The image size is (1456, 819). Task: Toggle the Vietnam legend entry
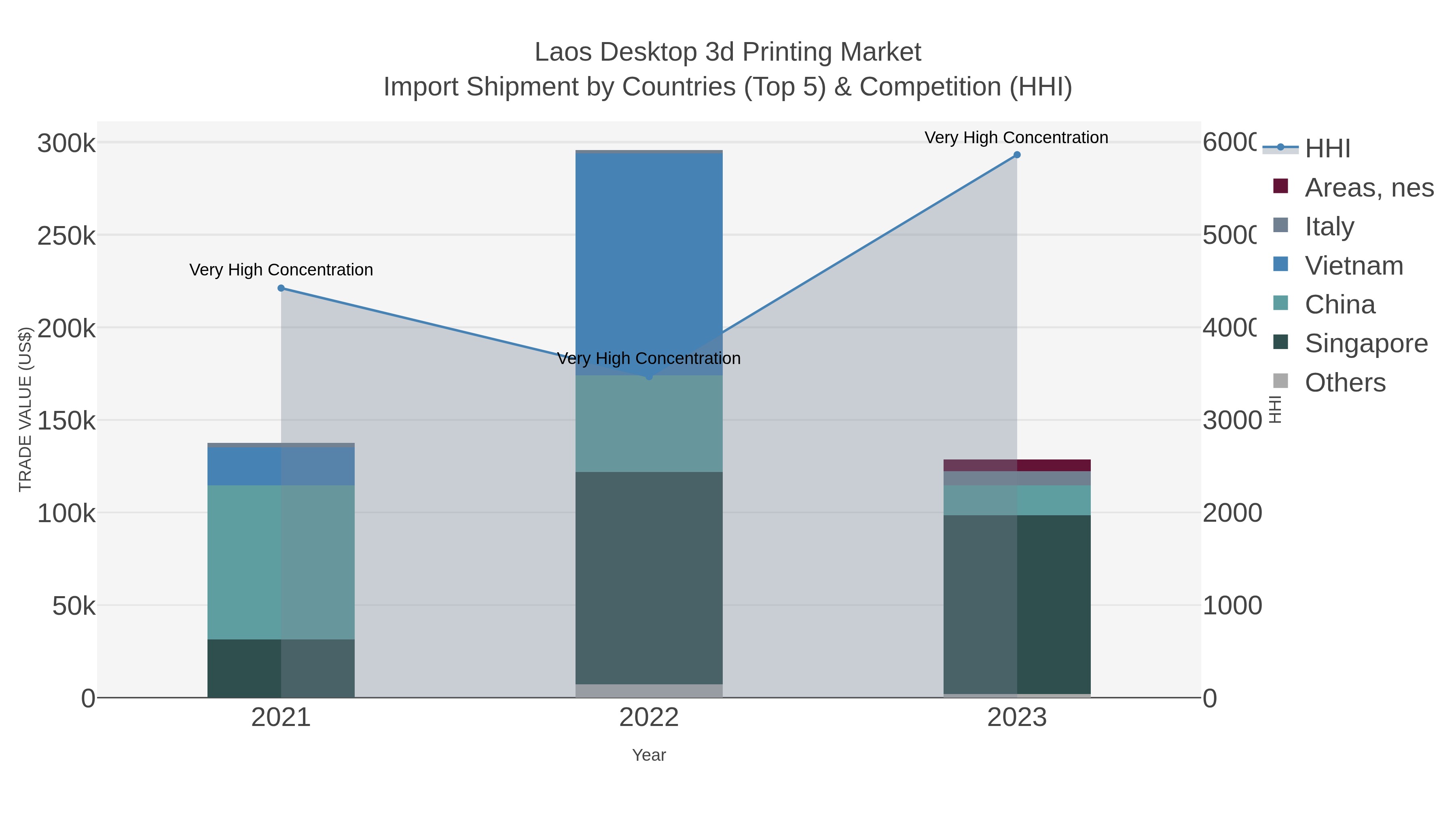(x=1338, y=265)
